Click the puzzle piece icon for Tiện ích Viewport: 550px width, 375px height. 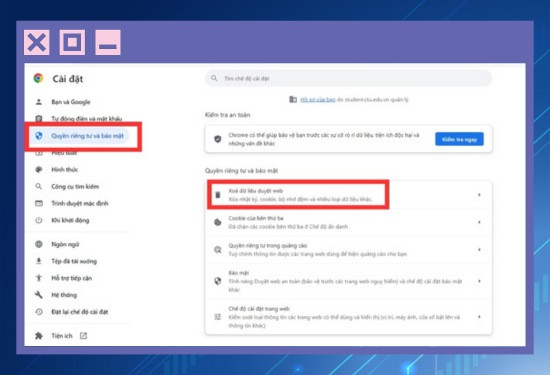[39, 336]
